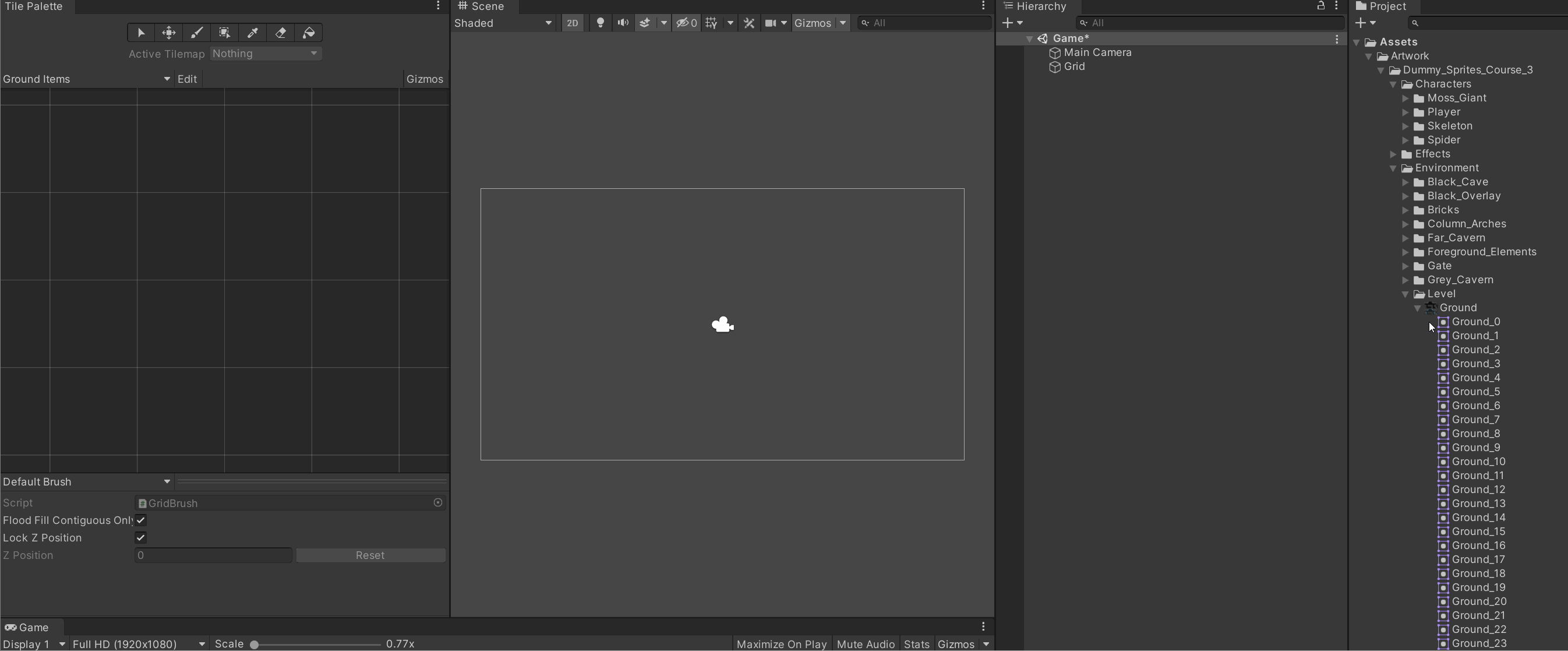This screenshot has height=651, width=1568.
Task: Expand the Characters folder in Assets
Action: 1396,83
